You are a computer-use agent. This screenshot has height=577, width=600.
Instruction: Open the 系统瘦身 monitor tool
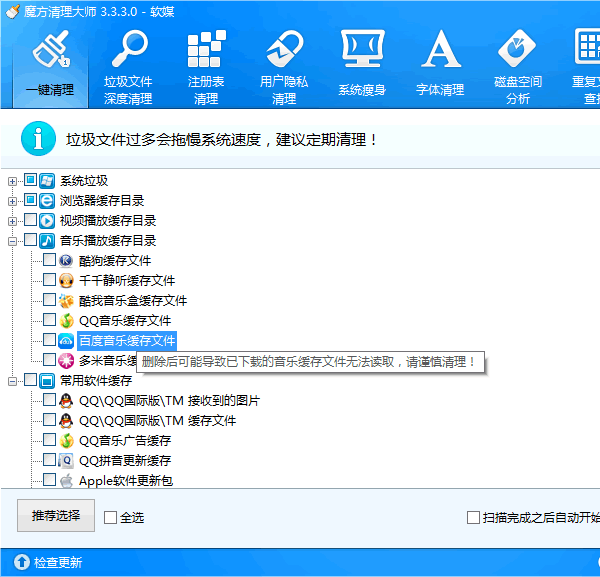[x=362, y=65]
